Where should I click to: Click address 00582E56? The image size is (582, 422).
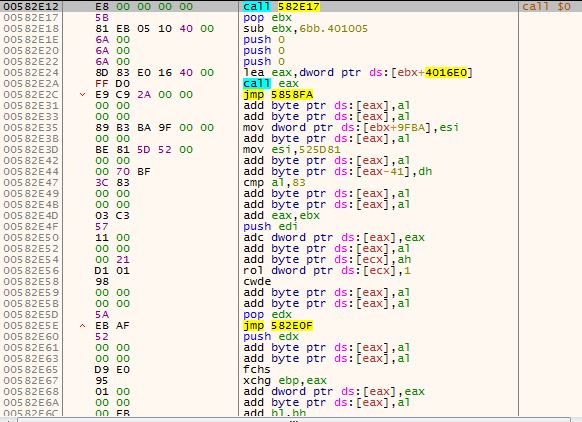tap(31, 271)
